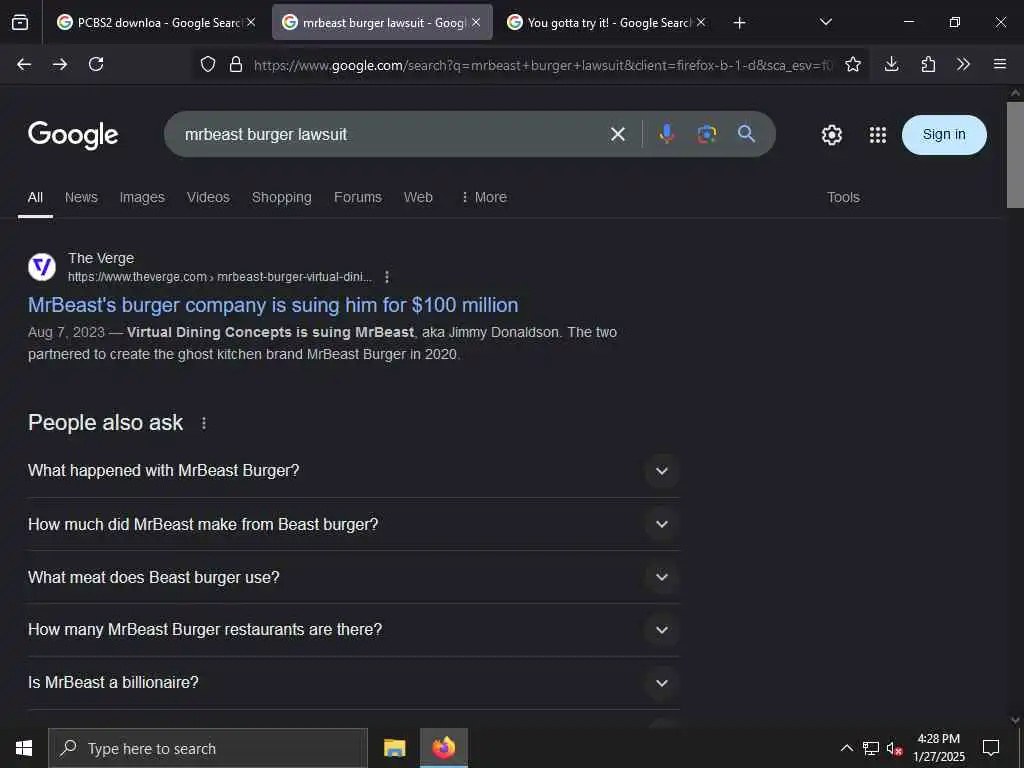Open the Firefox application menu
The width and height of the screenshot is (1024, 768).
pyautogui.click(x=1000, y=64)
